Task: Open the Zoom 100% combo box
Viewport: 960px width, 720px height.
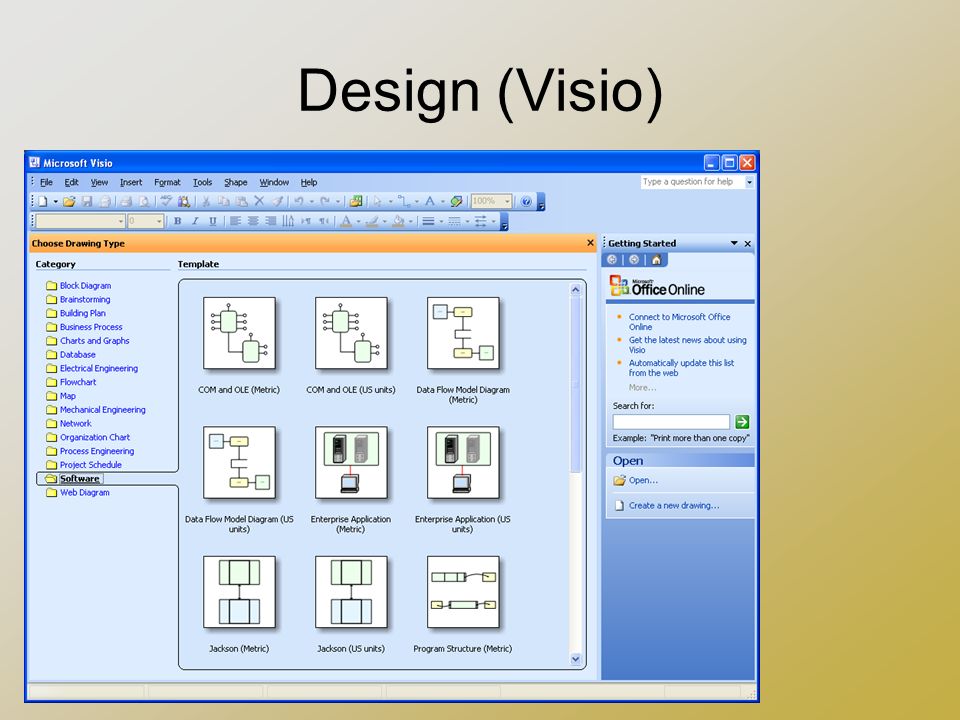Action: [491, 201]
